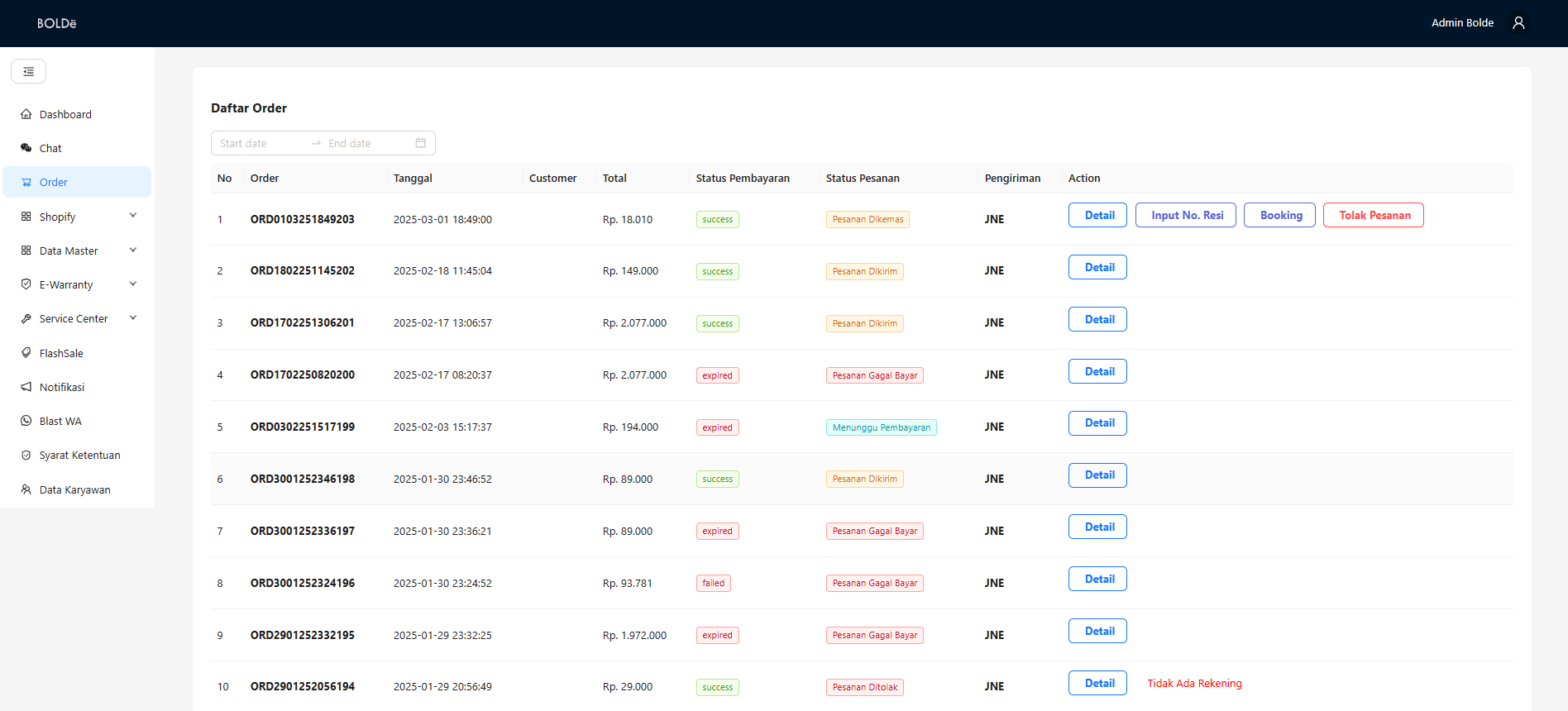This screenshot has width=1568, height=711.
Task: Click the Notifikasi megaphone icon
Action: coord(26,387)
